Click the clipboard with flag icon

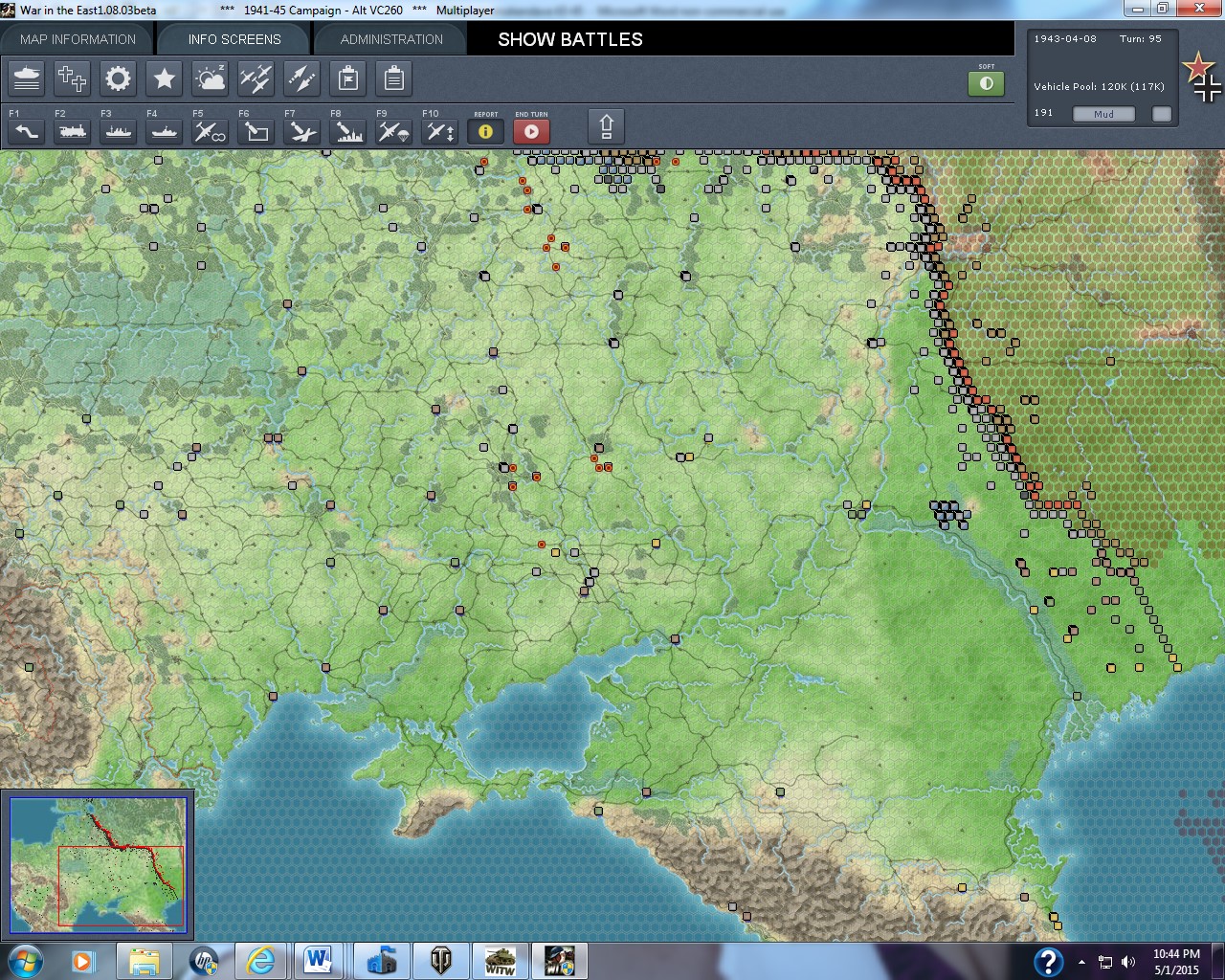click(348, 78)
